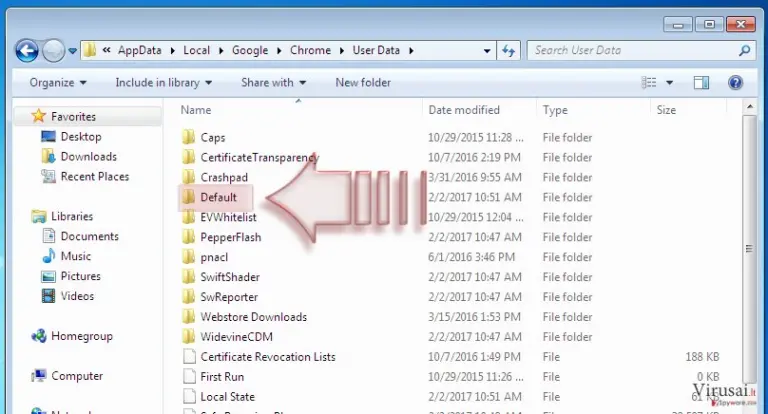Select the Local State file
Image resolution: width=768 pixels, height=414 pixels.
(227, 397)
